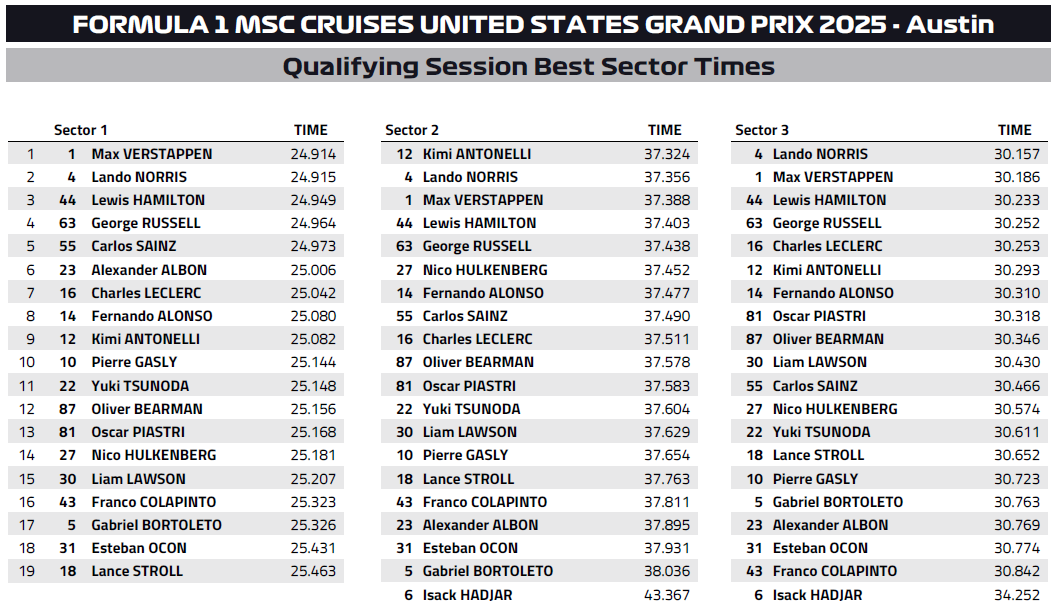Screen dimensions: 1056x605
Task: Click the TIME header above Sector 2 times
Action: coord(664,130)
